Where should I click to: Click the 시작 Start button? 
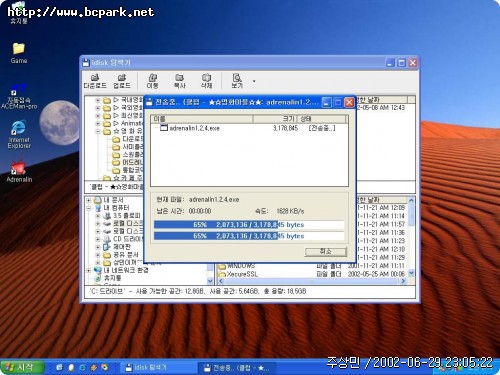tap(22, 367)
